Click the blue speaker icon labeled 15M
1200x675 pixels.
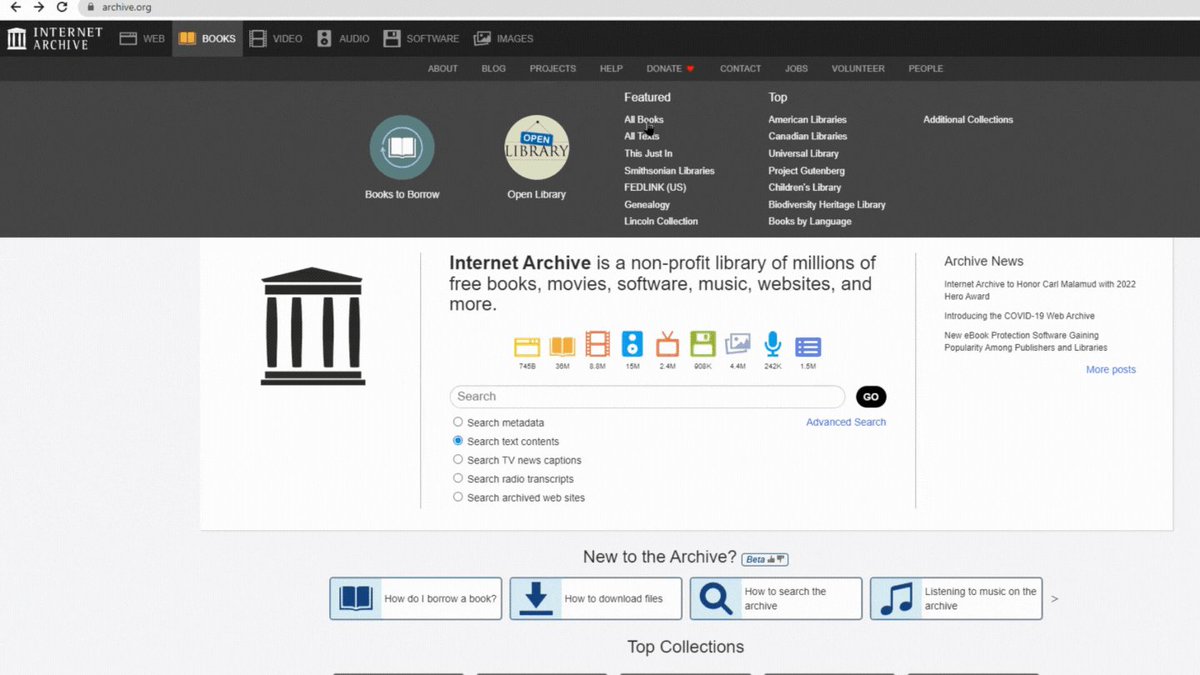pyautogui.click(x=632, y=345)
